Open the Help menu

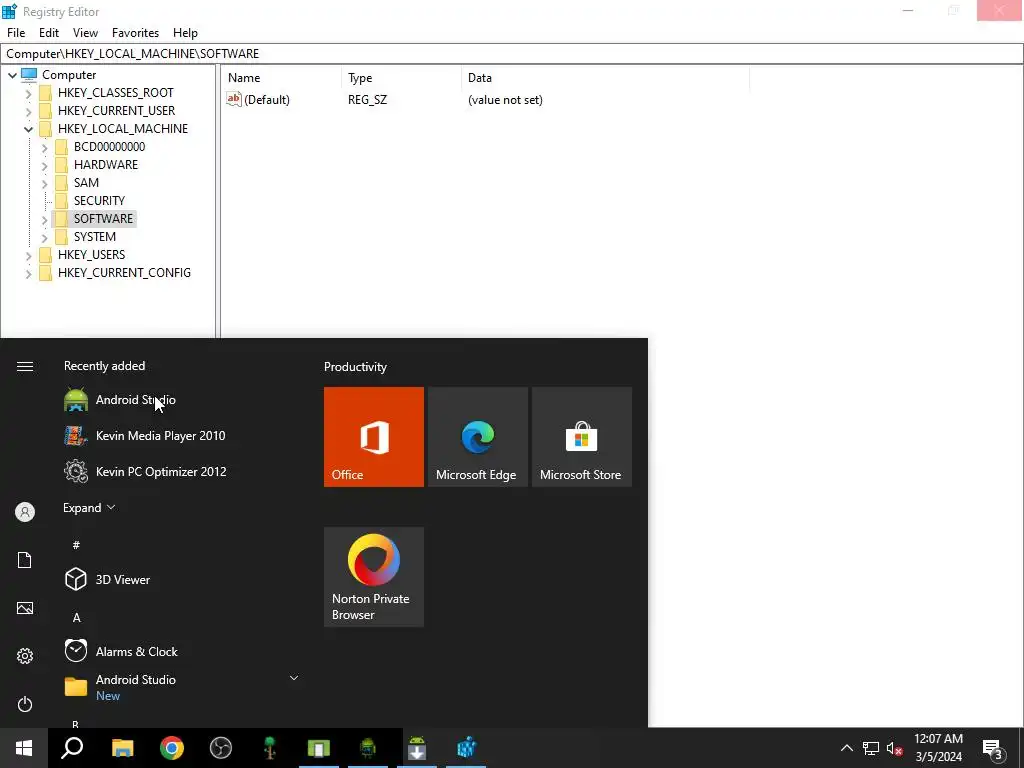185,33
